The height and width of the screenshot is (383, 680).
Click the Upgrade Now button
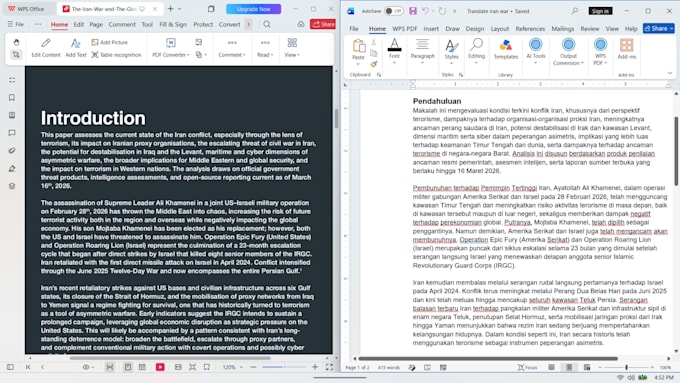253,9
